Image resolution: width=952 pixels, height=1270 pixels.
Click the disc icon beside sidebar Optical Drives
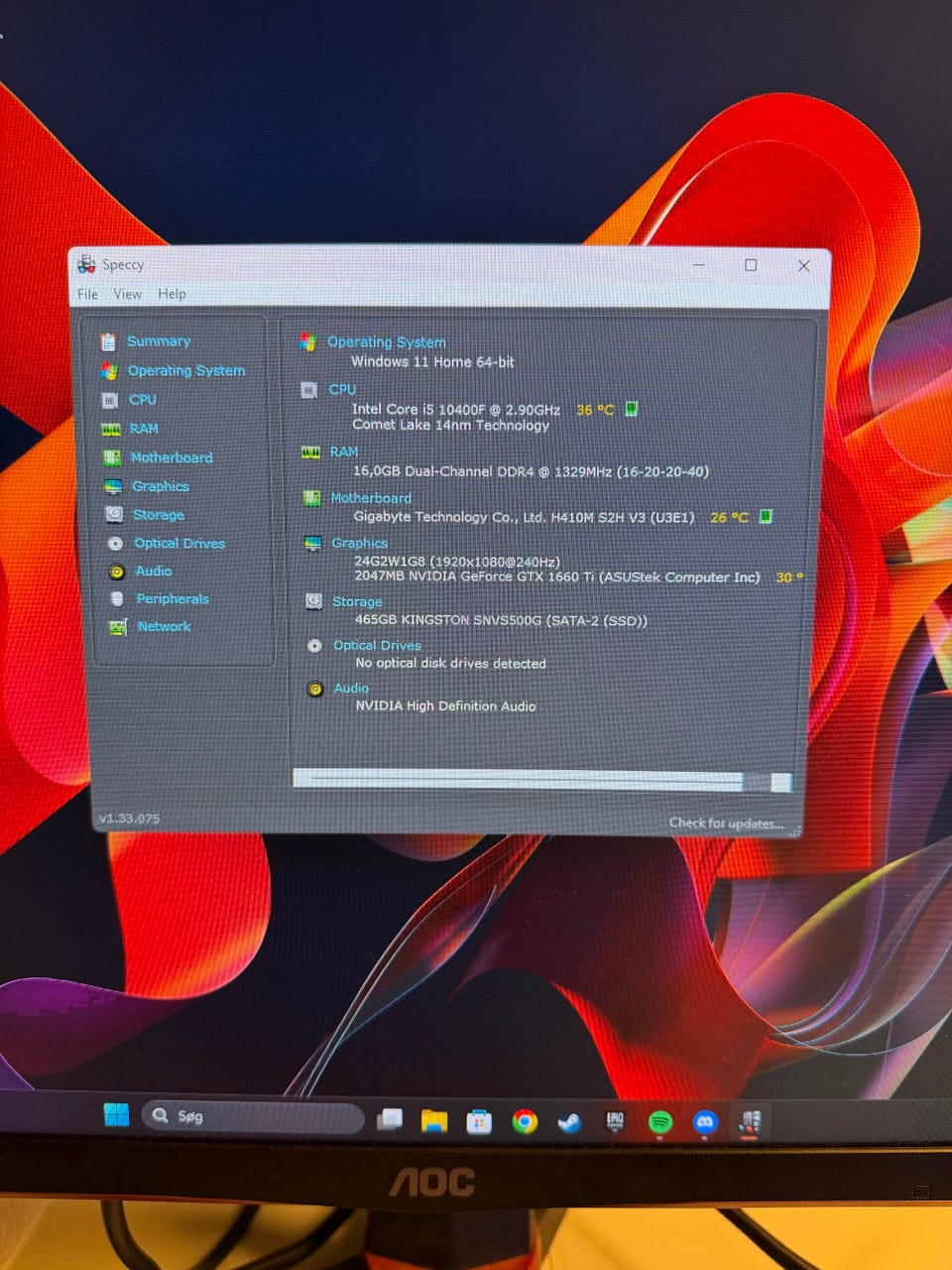tap(115, 544)
